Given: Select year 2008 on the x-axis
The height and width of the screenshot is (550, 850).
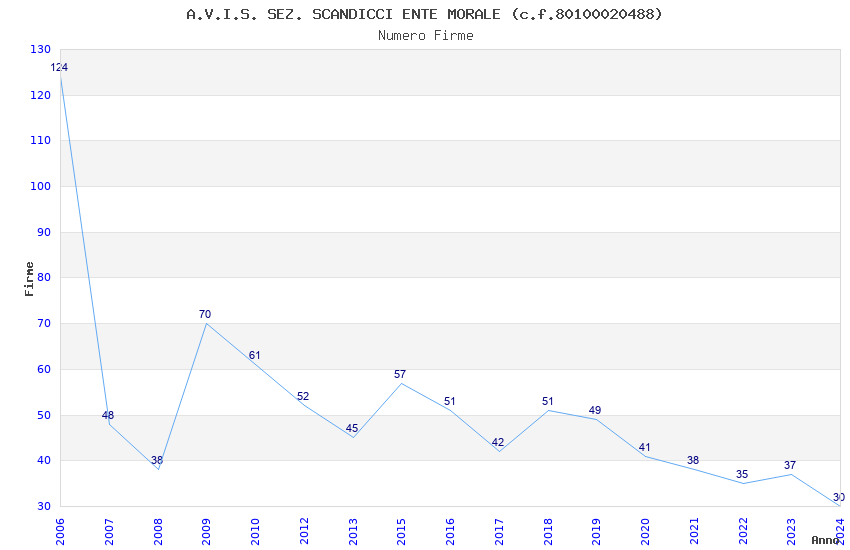Looking at the screenshot, I should click(x=158, y=531).
